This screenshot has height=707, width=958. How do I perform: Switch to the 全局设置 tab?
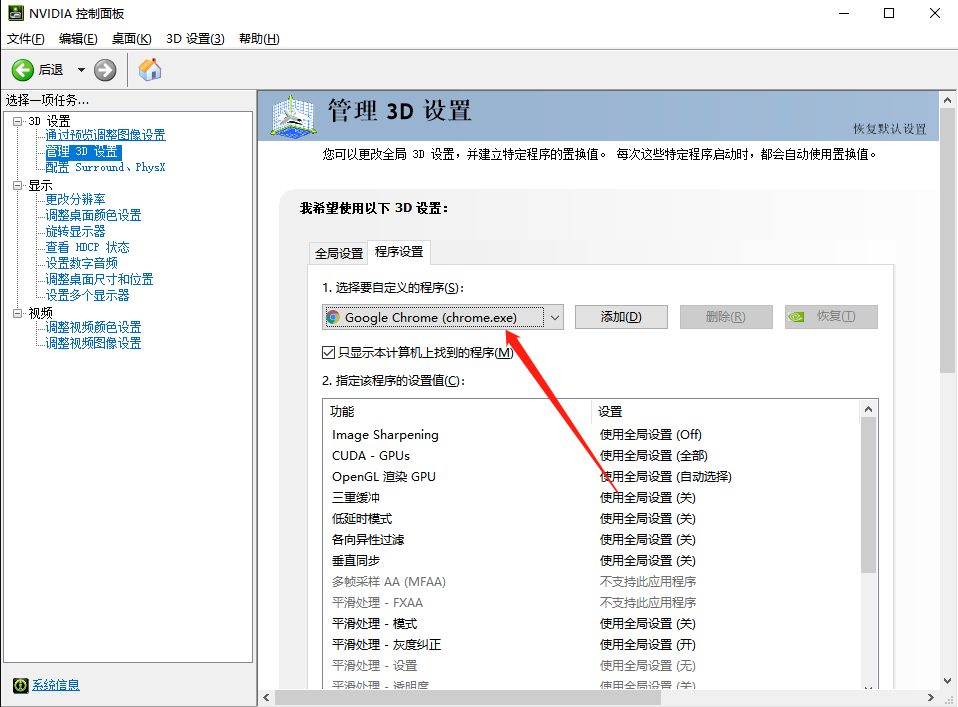[x=339, y=253]
